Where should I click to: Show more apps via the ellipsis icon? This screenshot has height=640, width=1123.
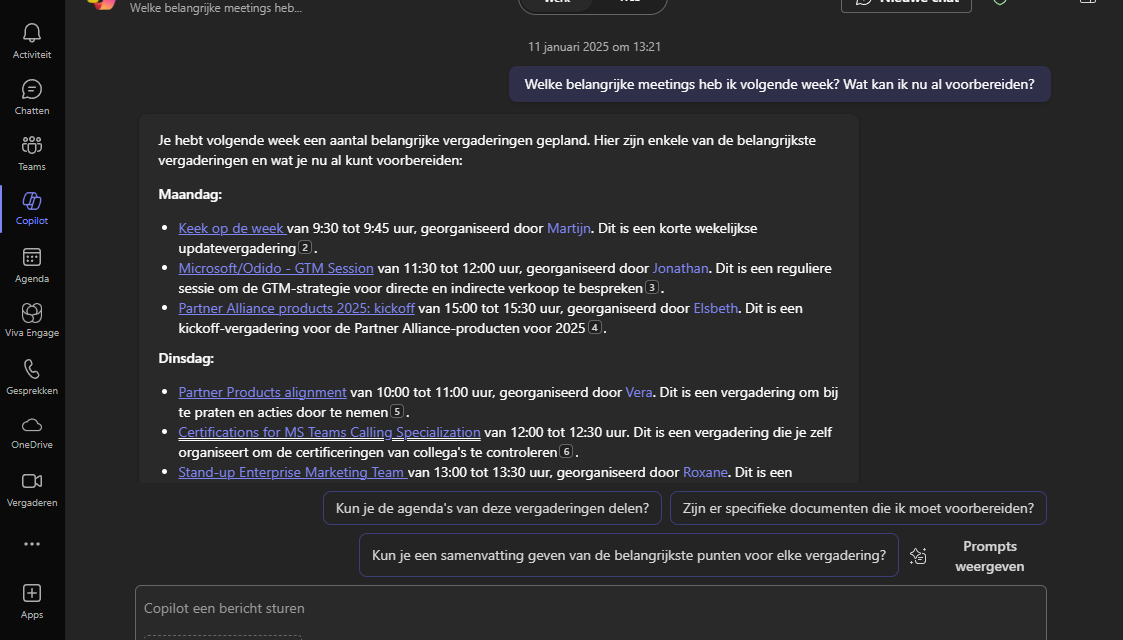click(x=32, y=544)
